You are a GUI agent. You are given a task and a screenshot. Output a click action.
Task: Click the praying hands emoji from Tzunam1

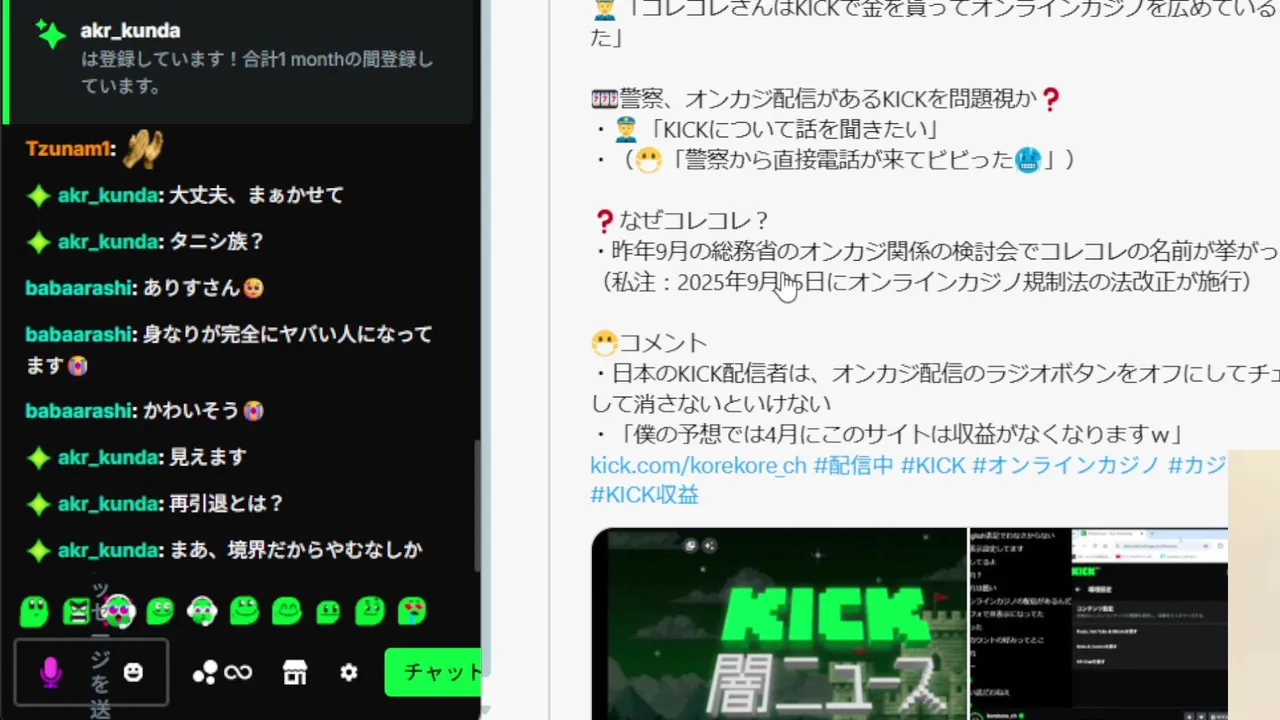point(142,150)
